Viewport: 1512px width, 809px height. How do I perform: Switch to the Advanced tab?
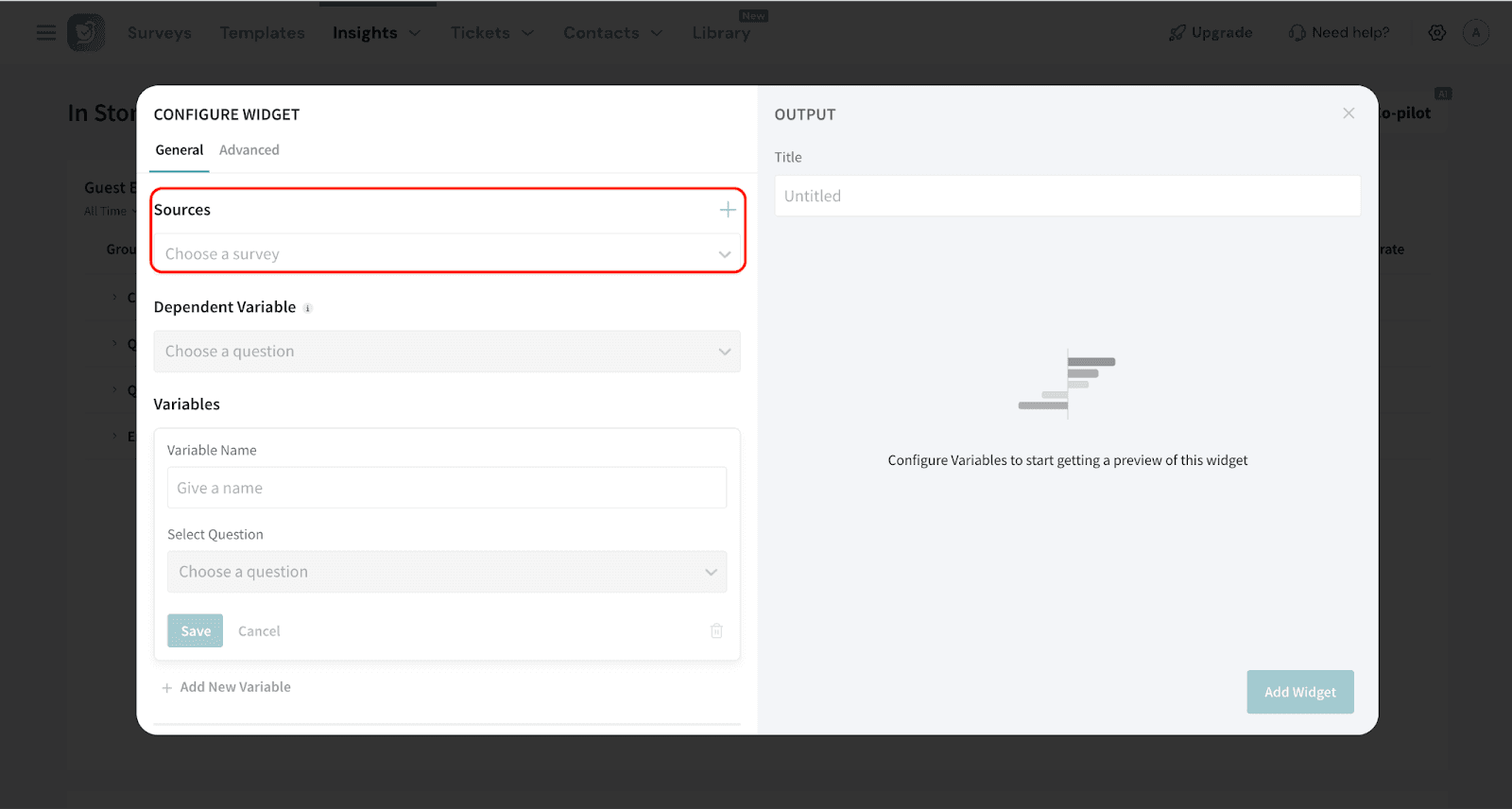[x=249, y=150]
